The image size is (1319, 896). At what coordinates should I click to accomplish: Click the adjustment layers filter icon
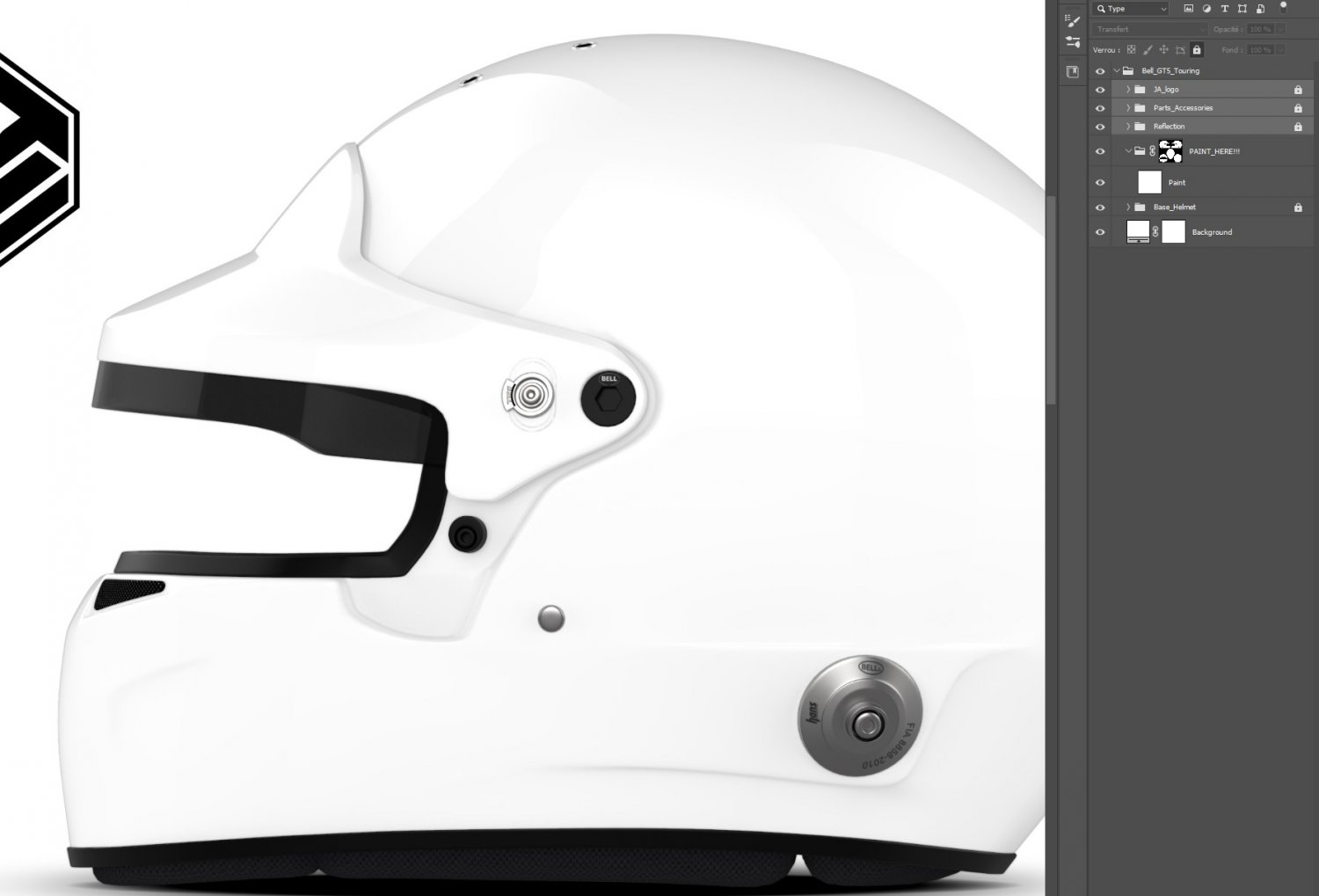(1206, 8)
